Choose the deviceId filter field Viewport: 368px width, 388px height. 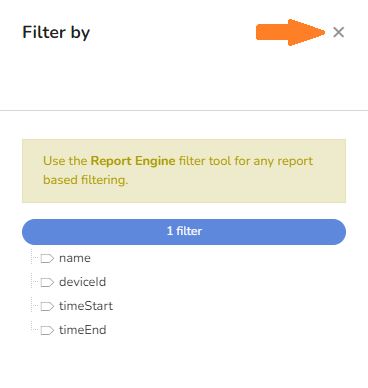point(82,282)
